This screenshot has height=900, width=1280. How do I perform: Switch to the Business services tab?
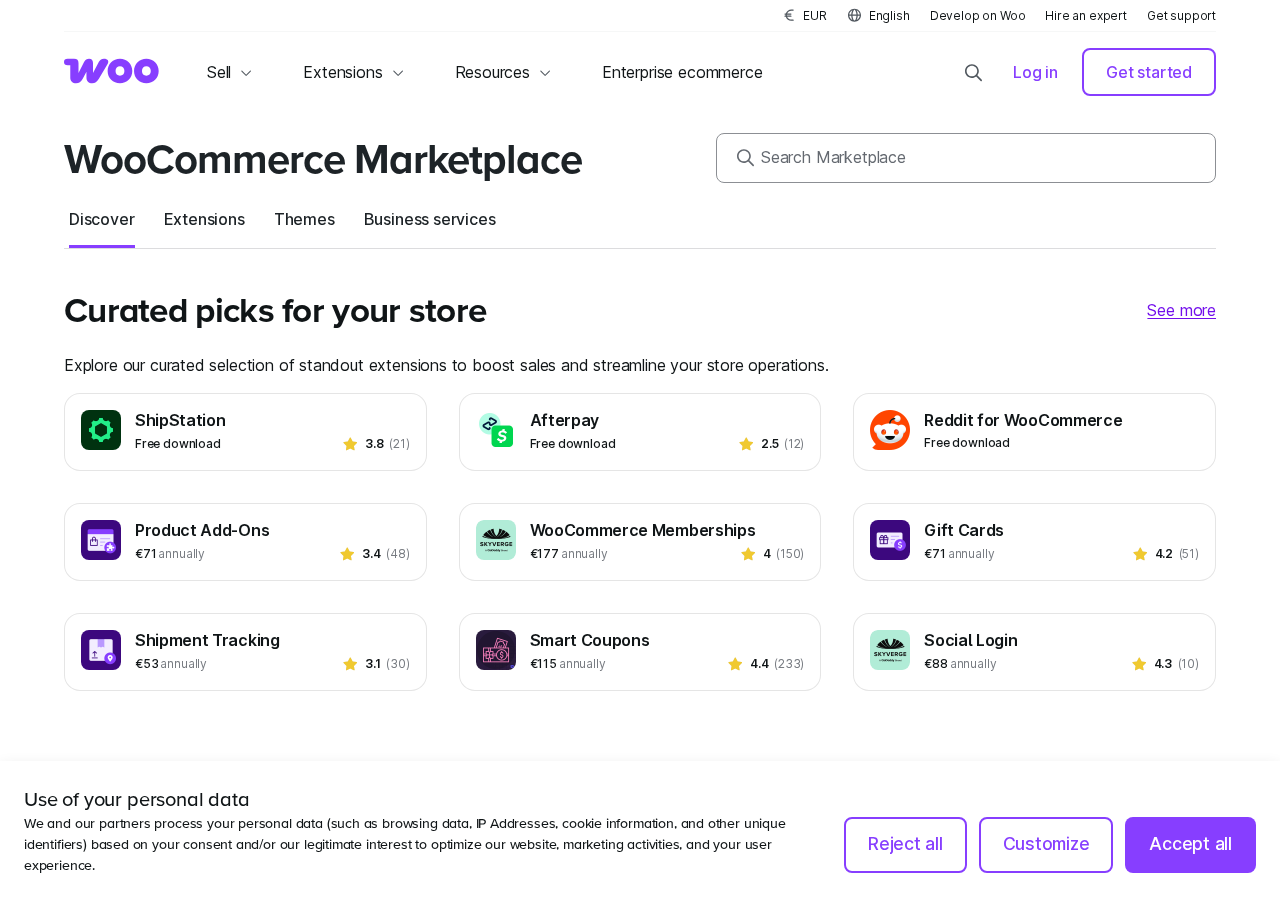click(x=430, y=219)
